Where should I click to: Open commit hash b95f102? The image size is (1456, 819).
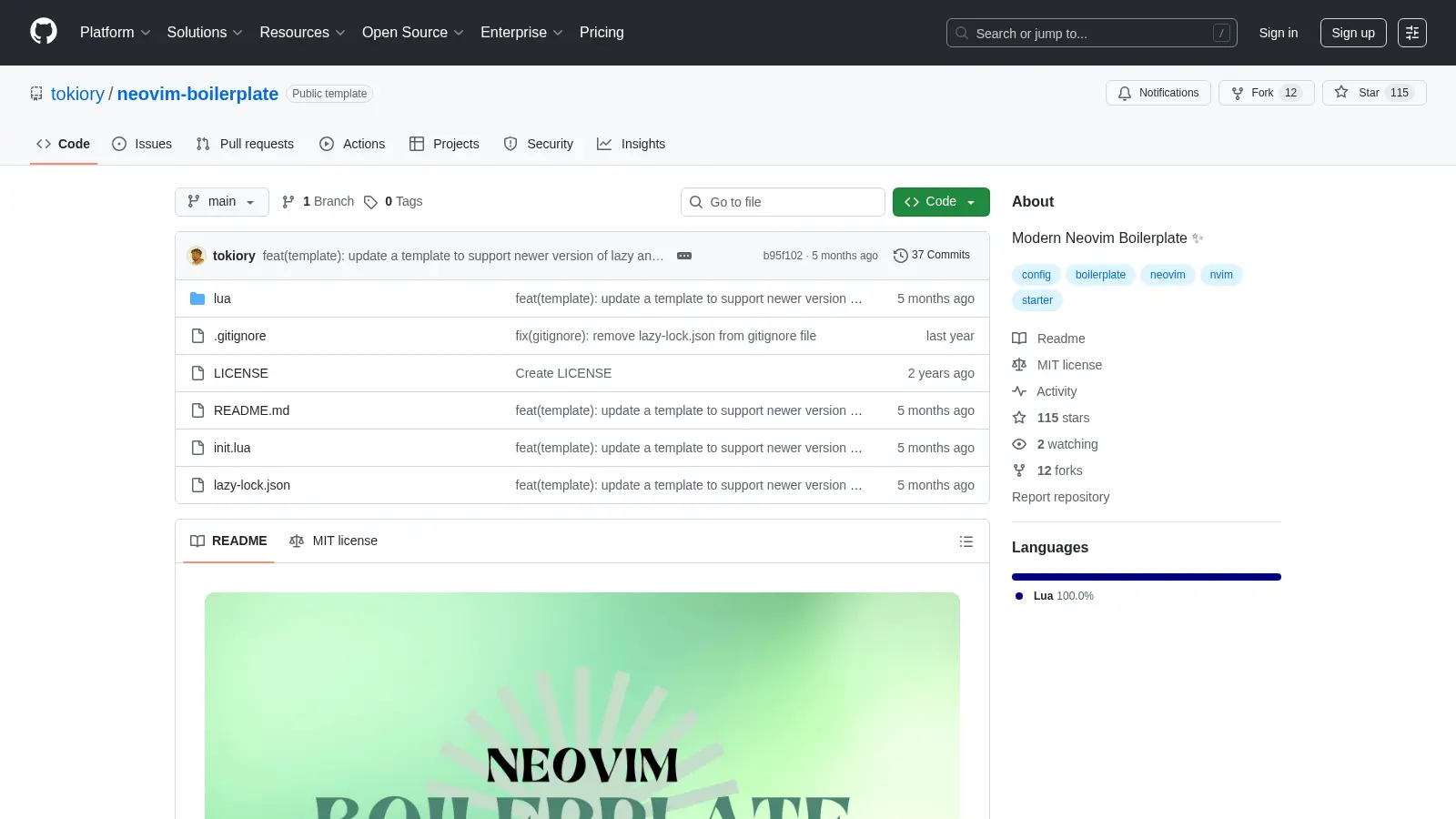click(x=783, y=256)
